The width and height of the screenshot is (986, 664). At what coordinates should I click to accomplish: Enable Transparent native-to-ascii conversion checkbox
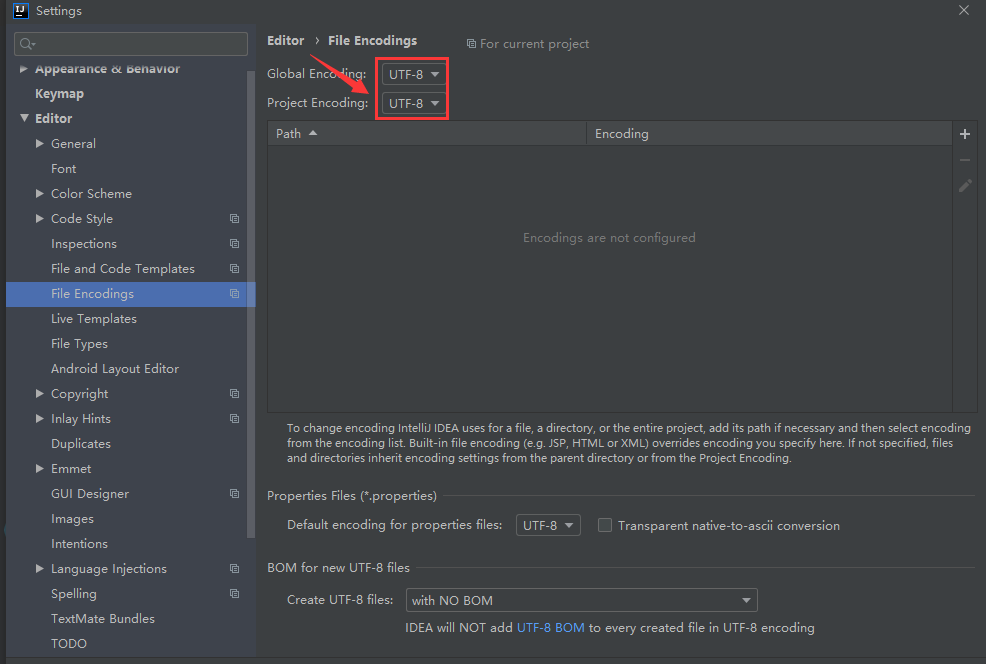tap(605, 525)
